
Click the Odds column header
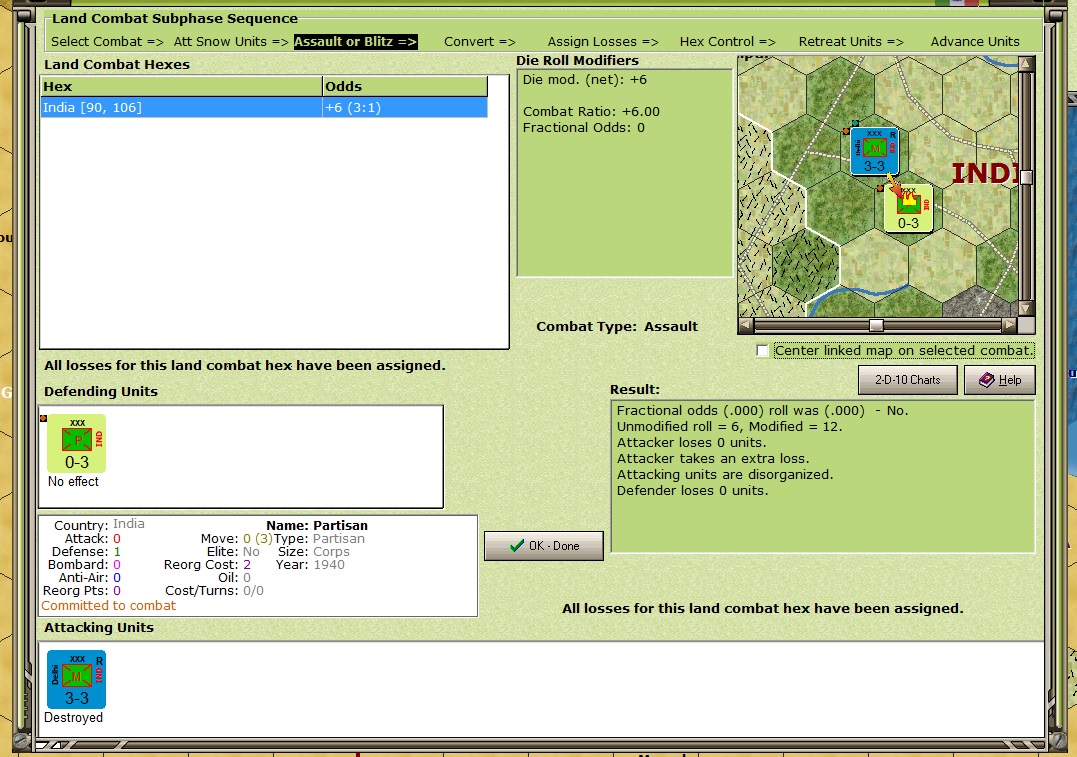coord(405,87)
